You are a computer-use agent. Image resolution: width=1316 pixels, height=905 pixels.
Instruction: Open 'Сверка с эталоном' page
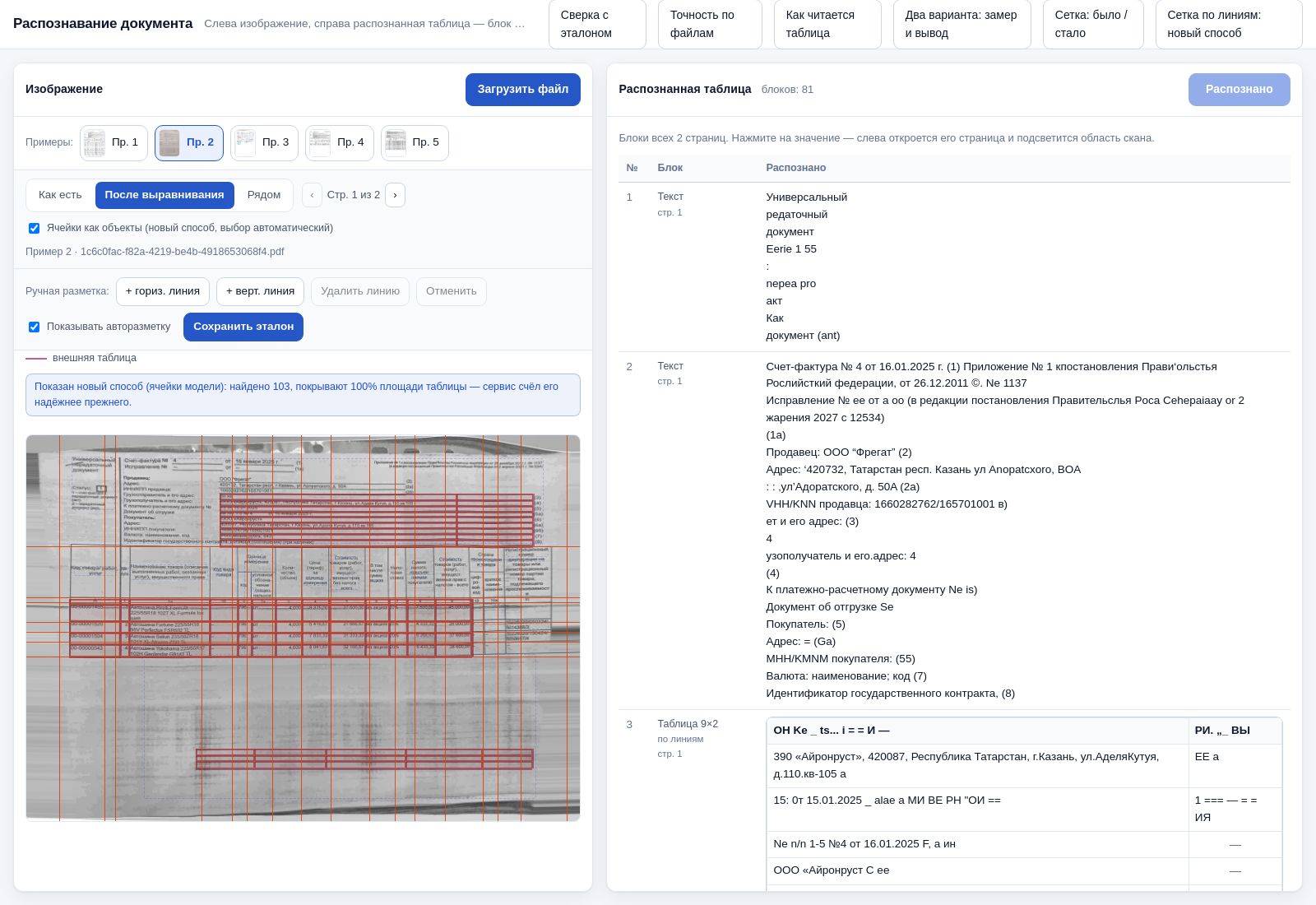pos(598,25)
